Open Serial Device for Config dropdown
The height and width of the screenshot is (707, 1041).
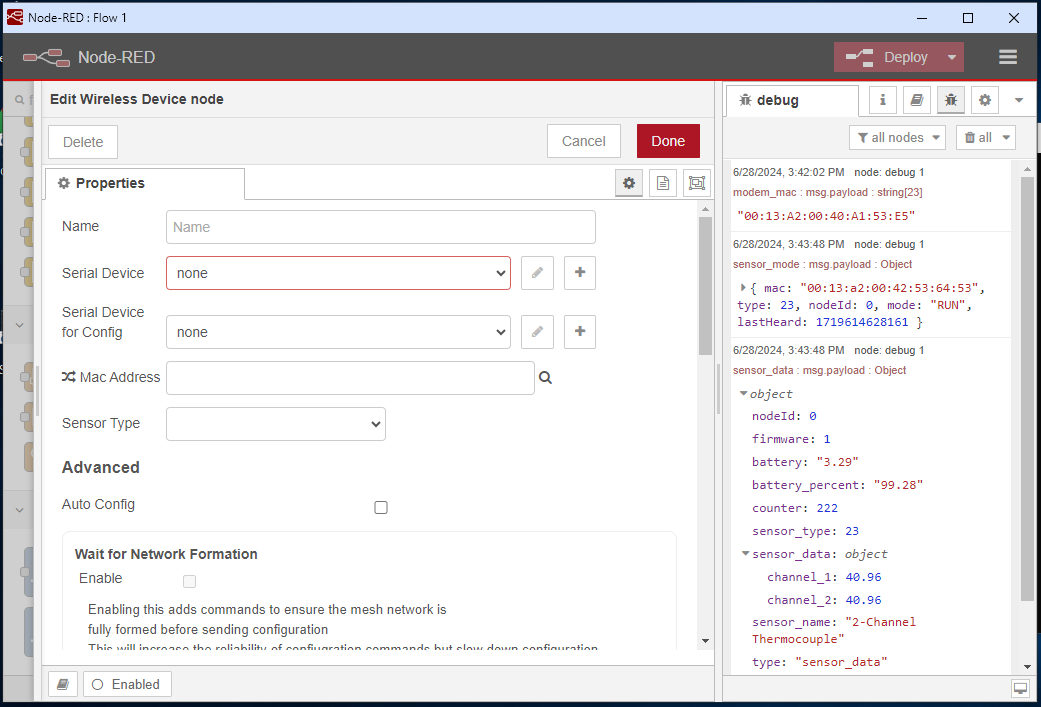tap(339, 332)
